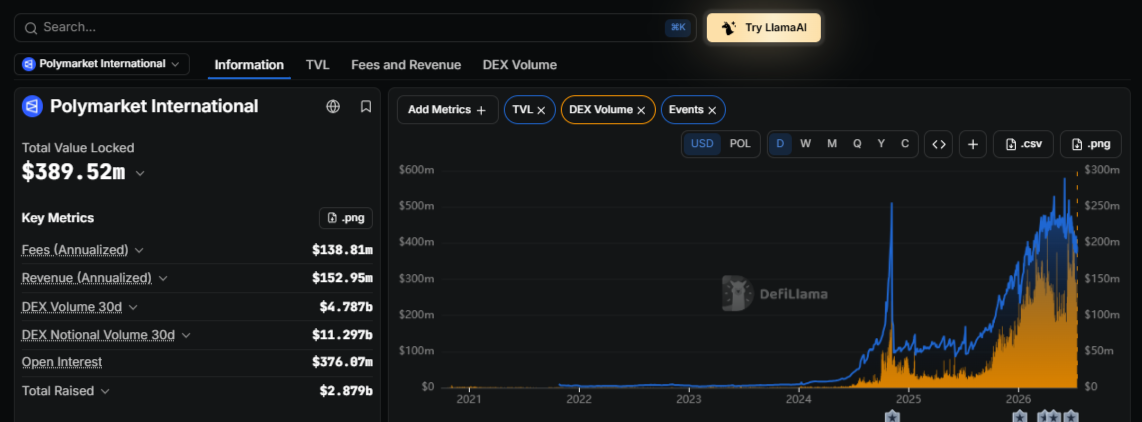Open the TVL tab
The image size is (1142, 422).
318,65
